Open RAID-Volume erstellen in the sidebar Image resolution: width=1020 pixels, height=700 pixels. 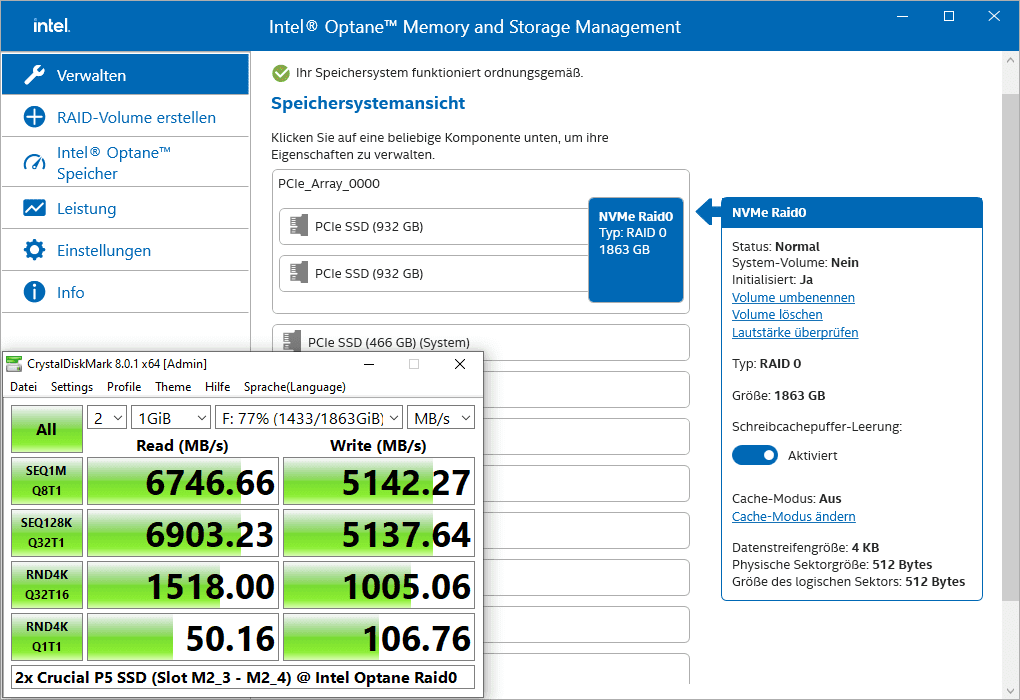pos(126,117)
